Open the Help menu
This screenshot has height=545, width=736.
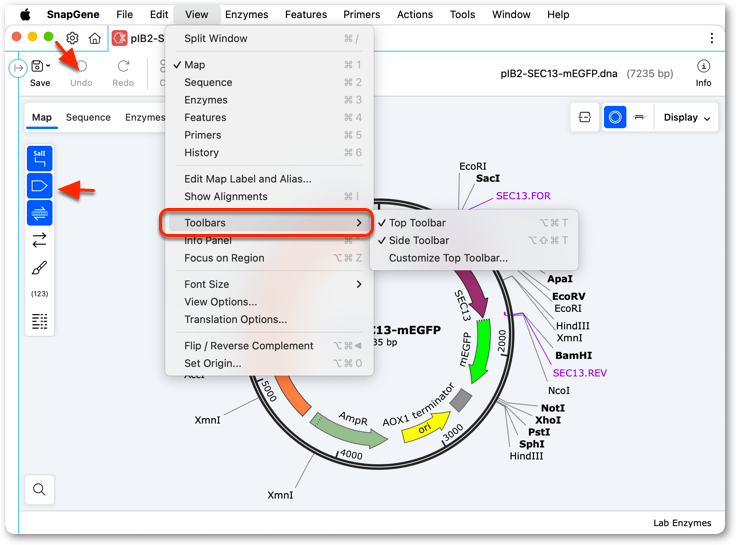coord(558,15)
